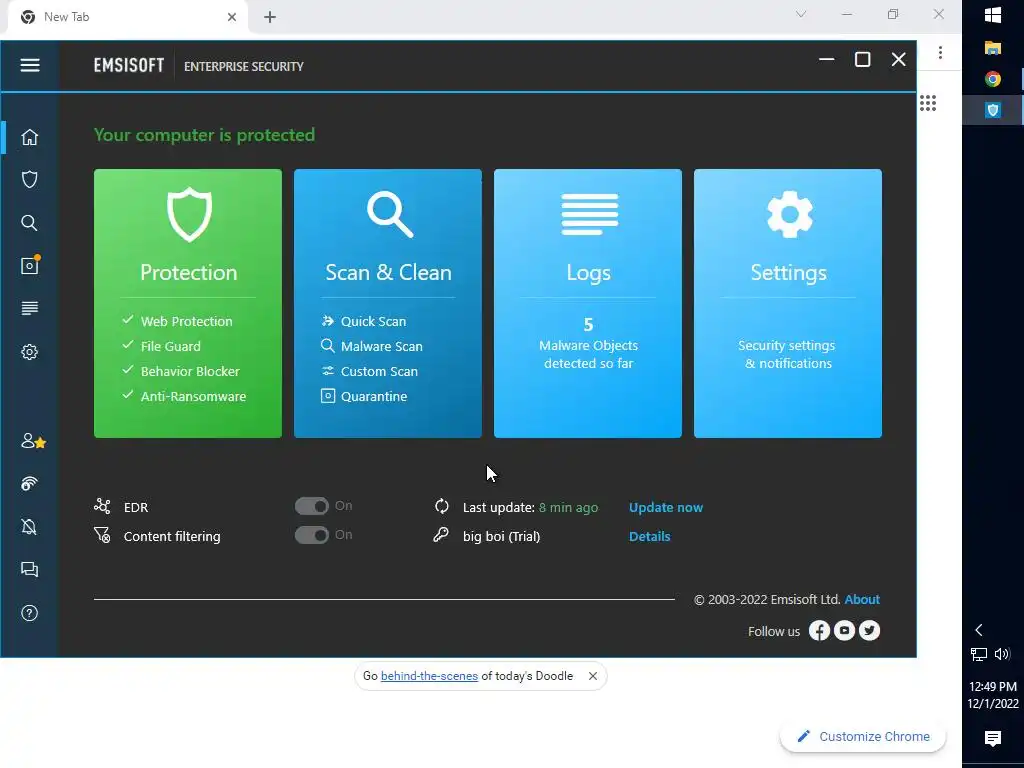This screenshot has height=768, width=1024.
Task: Open Chrome tab search dropdown arrow
Action: tap(801, 14)
